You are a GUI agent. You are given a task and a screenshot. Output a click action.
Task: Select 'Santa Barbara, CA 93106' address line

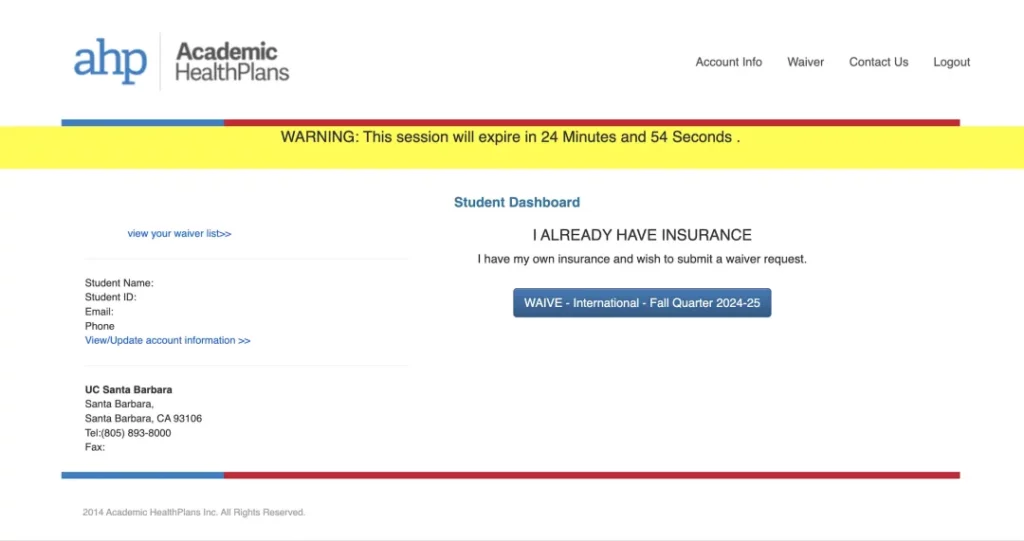point(143,418)
